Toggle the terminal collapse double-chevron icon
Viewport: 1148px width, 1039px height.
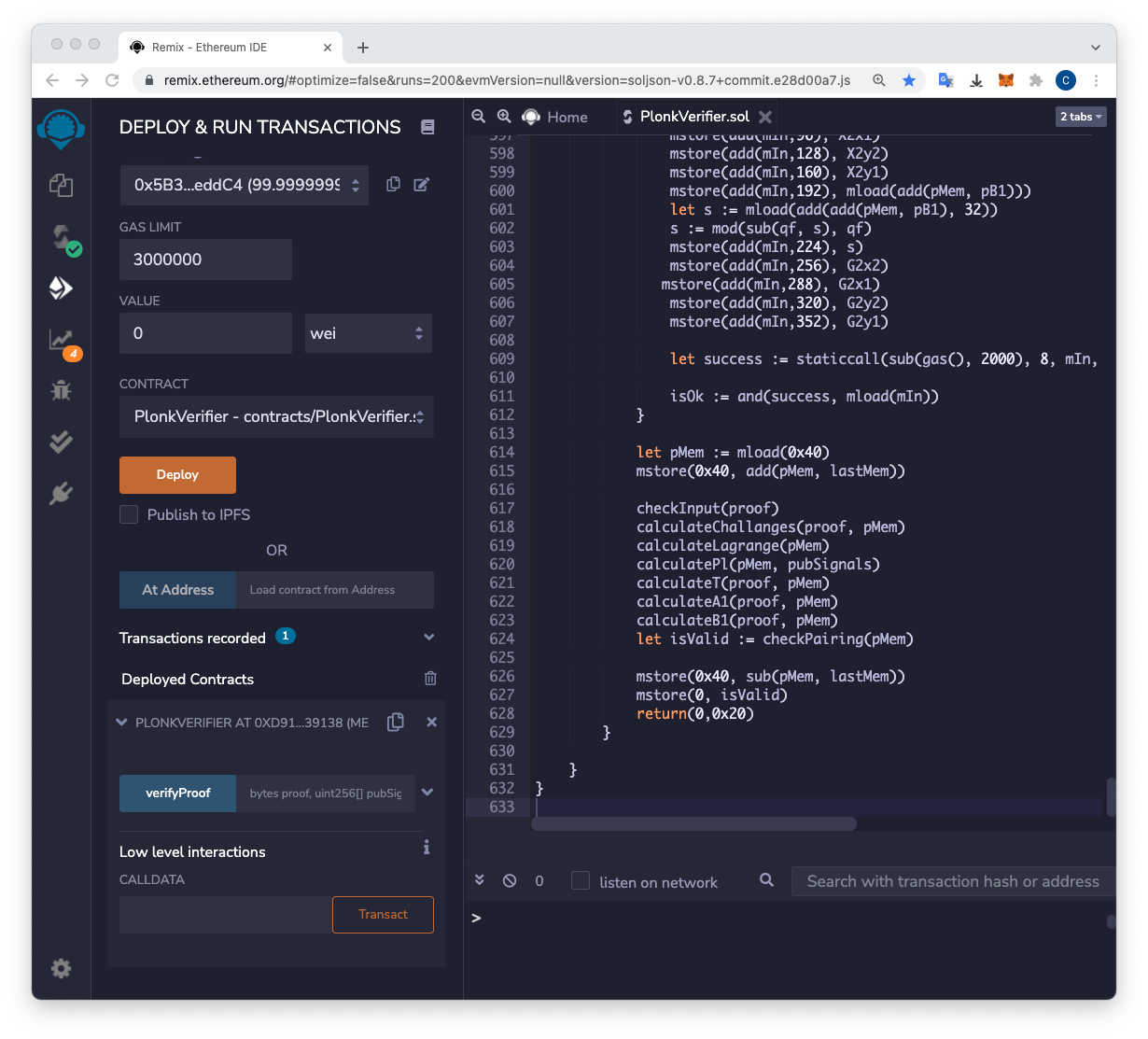click(480, 879)
